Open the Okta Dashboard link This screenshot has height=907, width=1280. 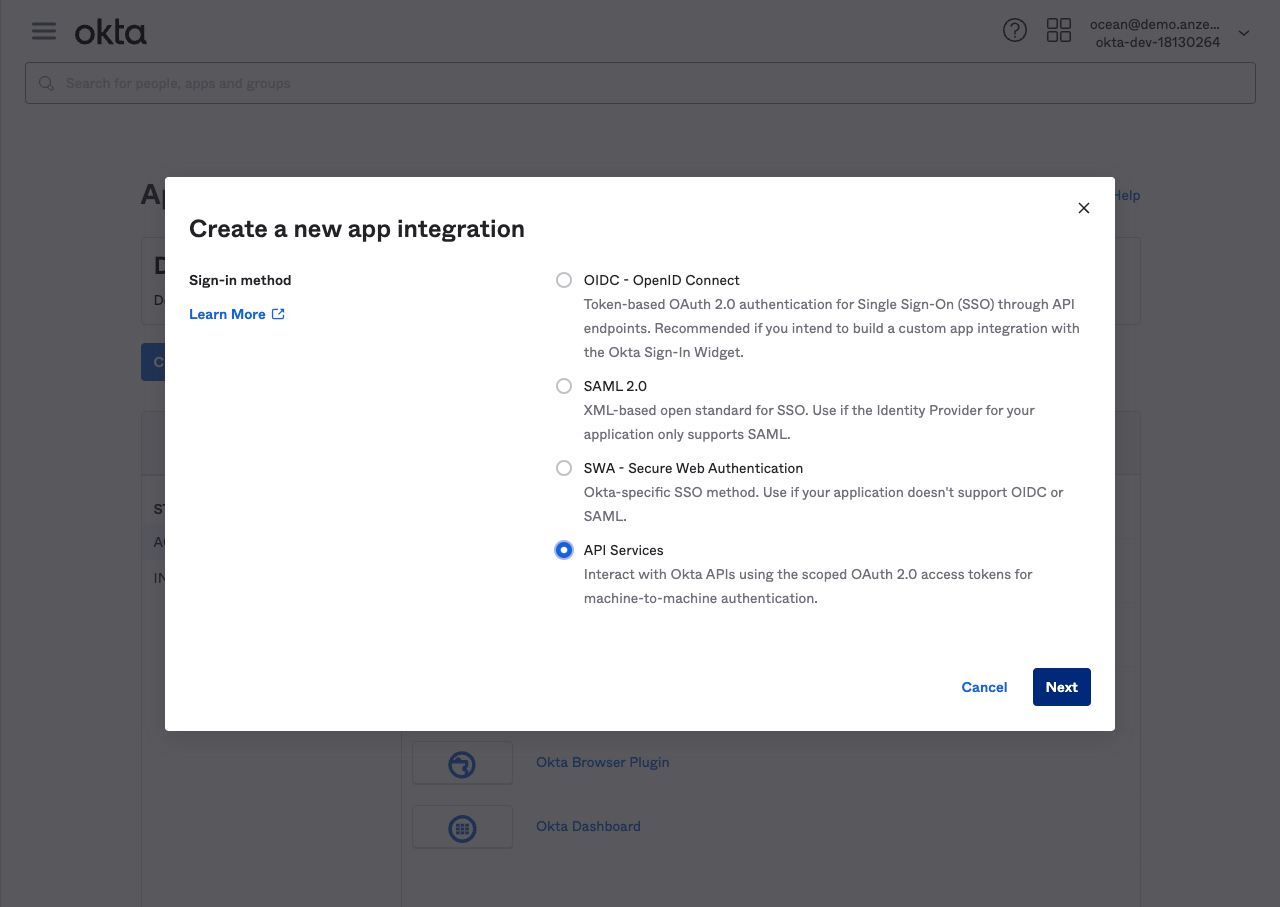588,826
